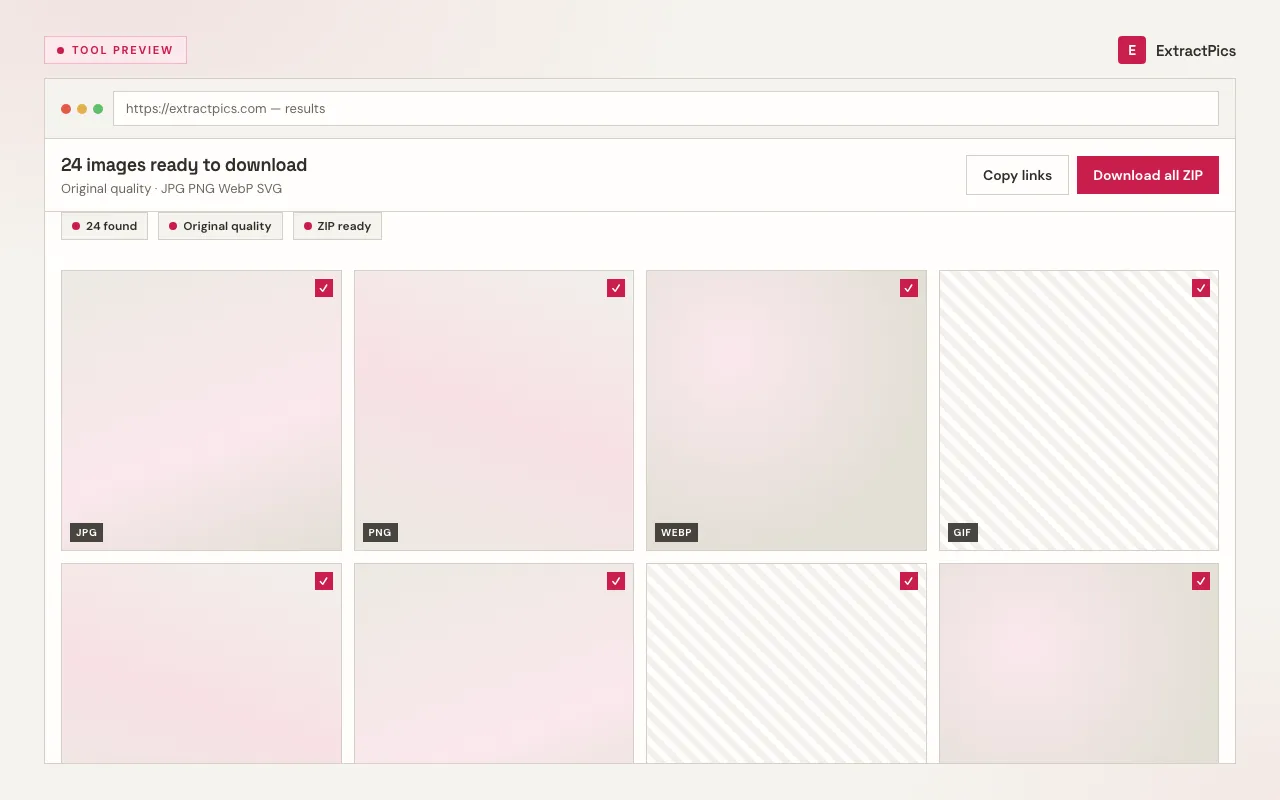This screenshot has width=1280, height=800.
Task: Click the red E ExtractPics logo icon
Action: click(1131, 50)
